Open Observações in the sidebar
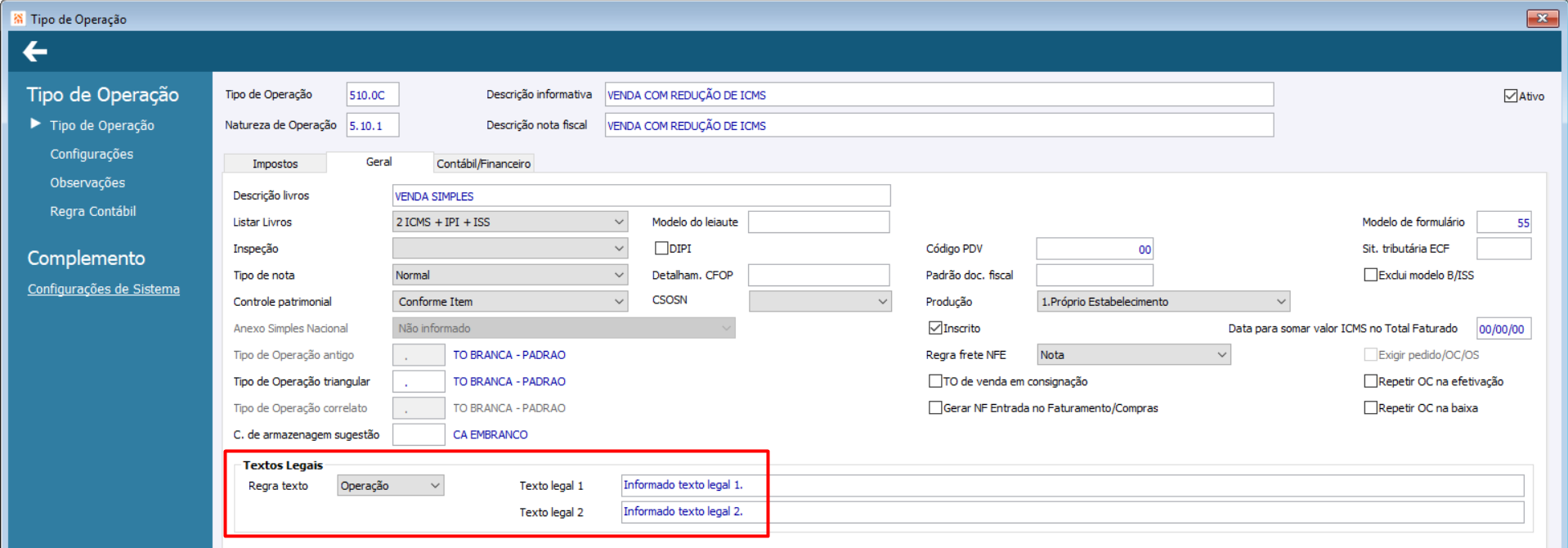The image size is (1568, 548). click(x=87, y=182)
